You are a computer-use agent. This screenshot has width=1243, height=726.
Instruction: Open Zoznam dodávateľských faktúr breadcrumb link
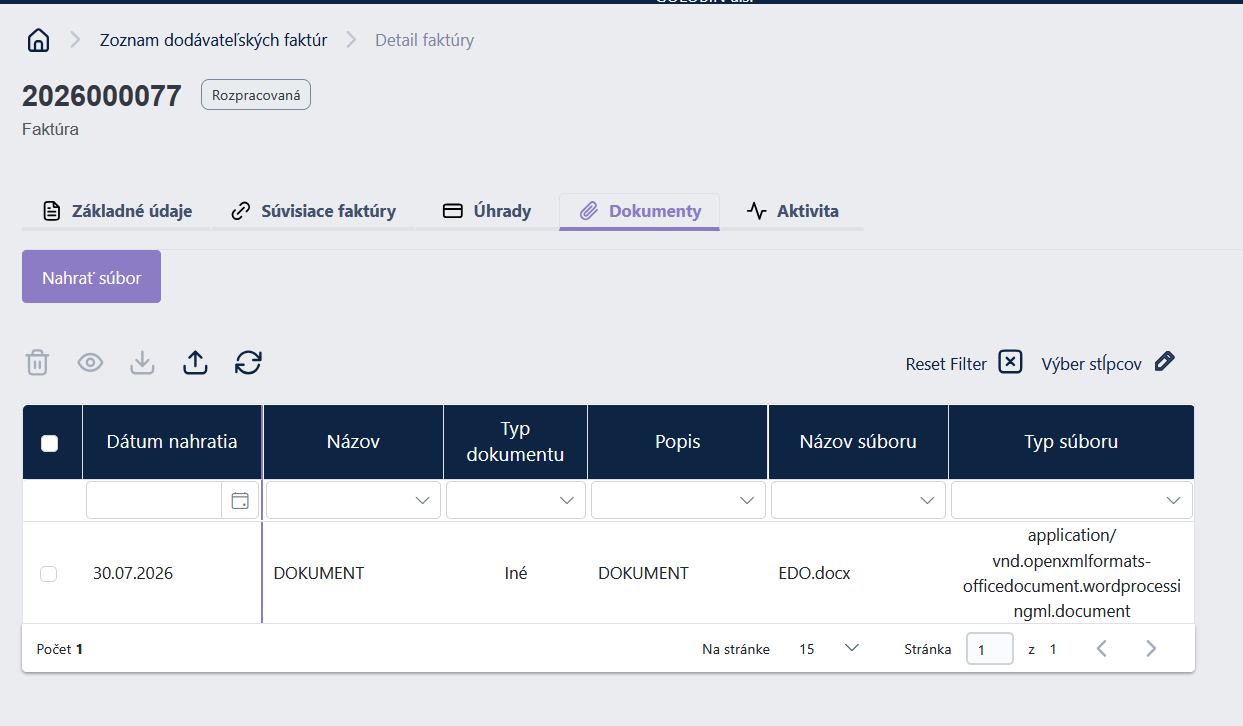click(213, 41)
